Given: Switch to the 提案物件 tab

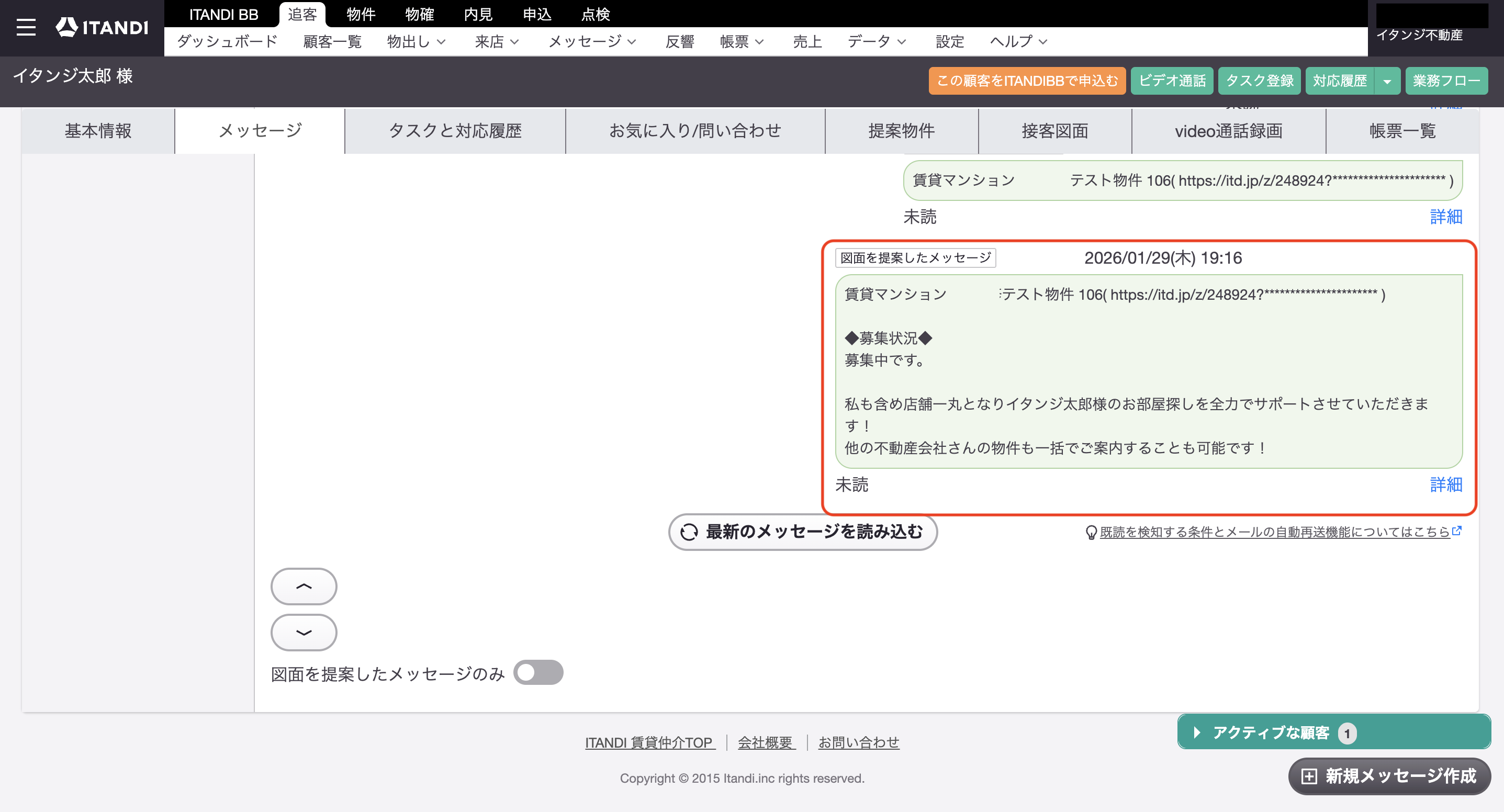Looking at the screenshot, I should pos(902,131).
